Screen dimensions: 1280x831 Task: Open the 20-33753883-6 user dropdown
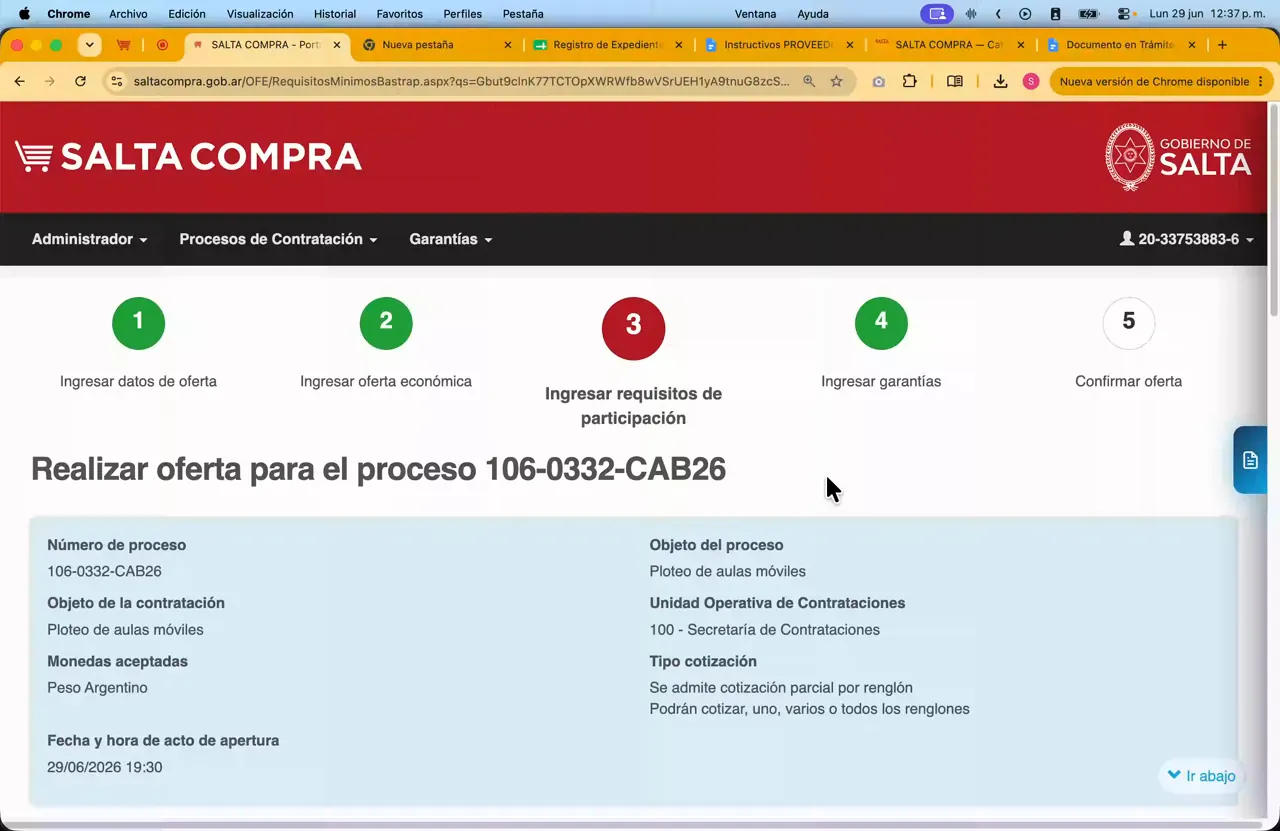coord(1187,239)
